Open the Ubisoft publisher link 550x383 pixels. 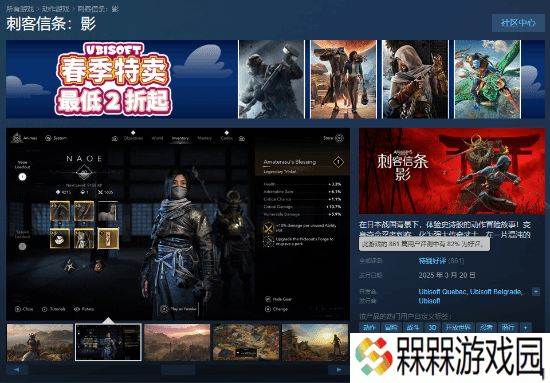pos(429,301)
